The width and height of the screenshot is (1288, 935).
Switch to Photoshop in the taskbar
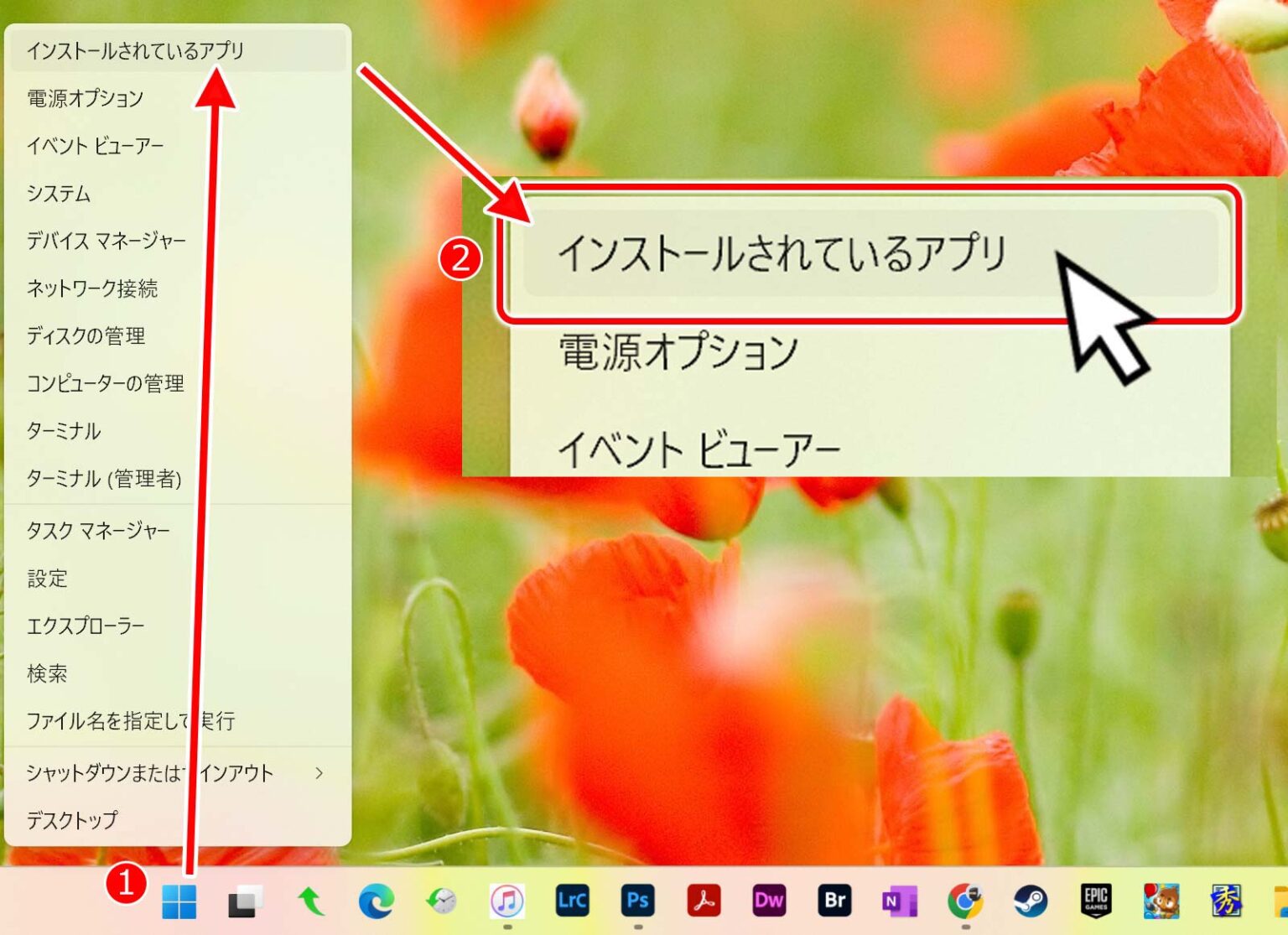(637, 901)
